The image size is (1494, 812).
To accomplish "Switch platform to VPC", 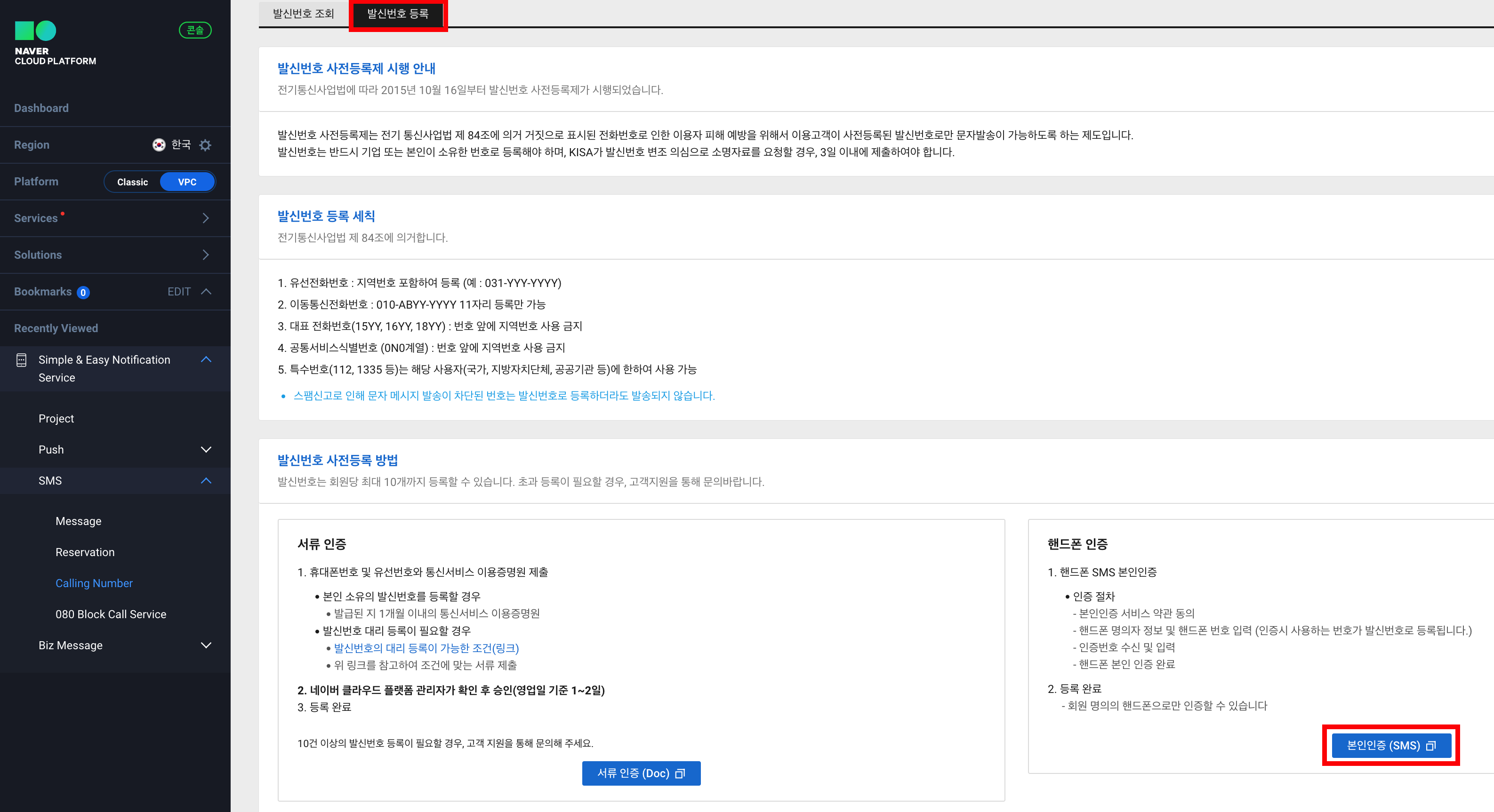I will (x=187, y=182).
